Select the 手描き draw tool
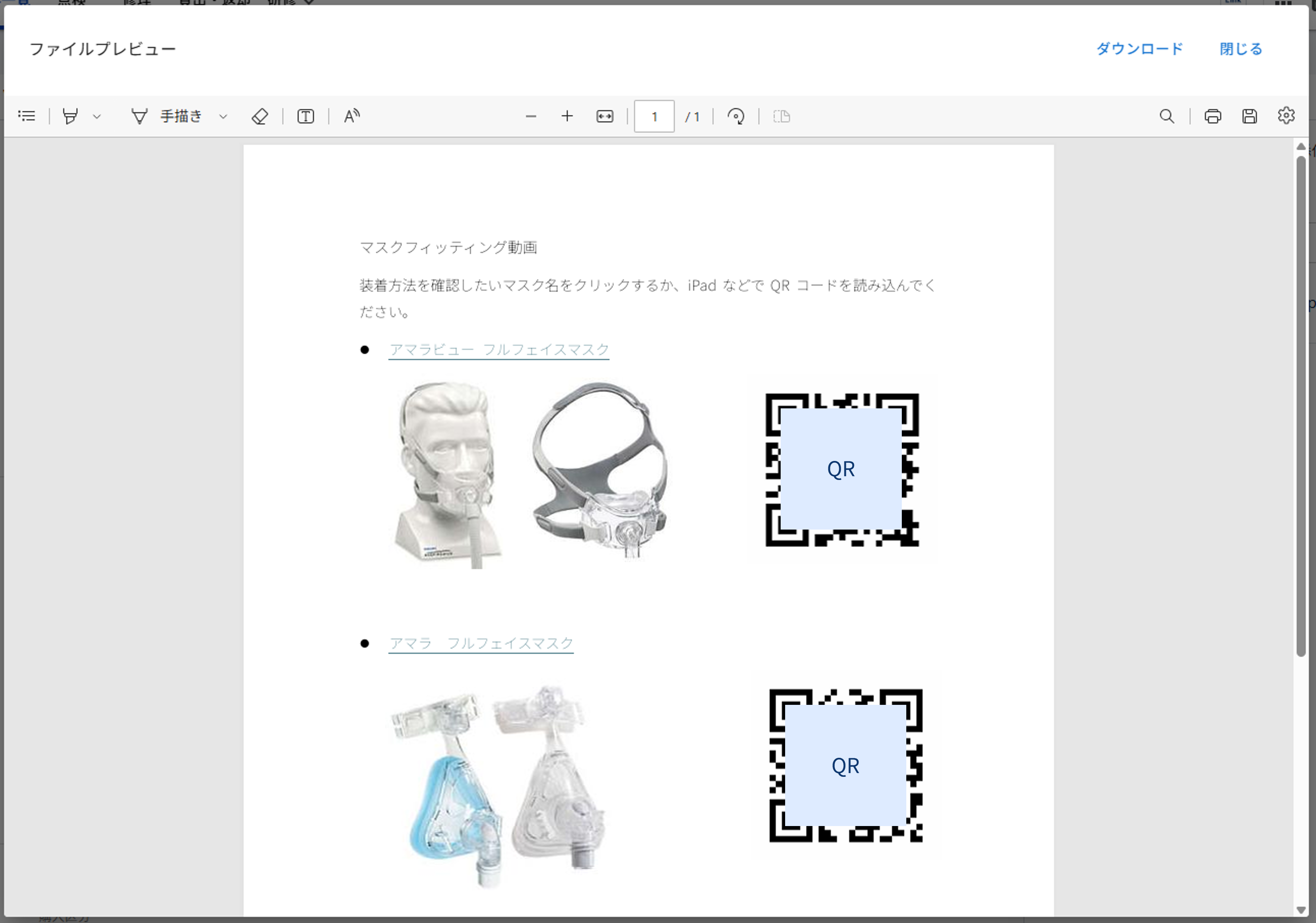Viewport: 1316px width, 923px height. coord(167,116)
